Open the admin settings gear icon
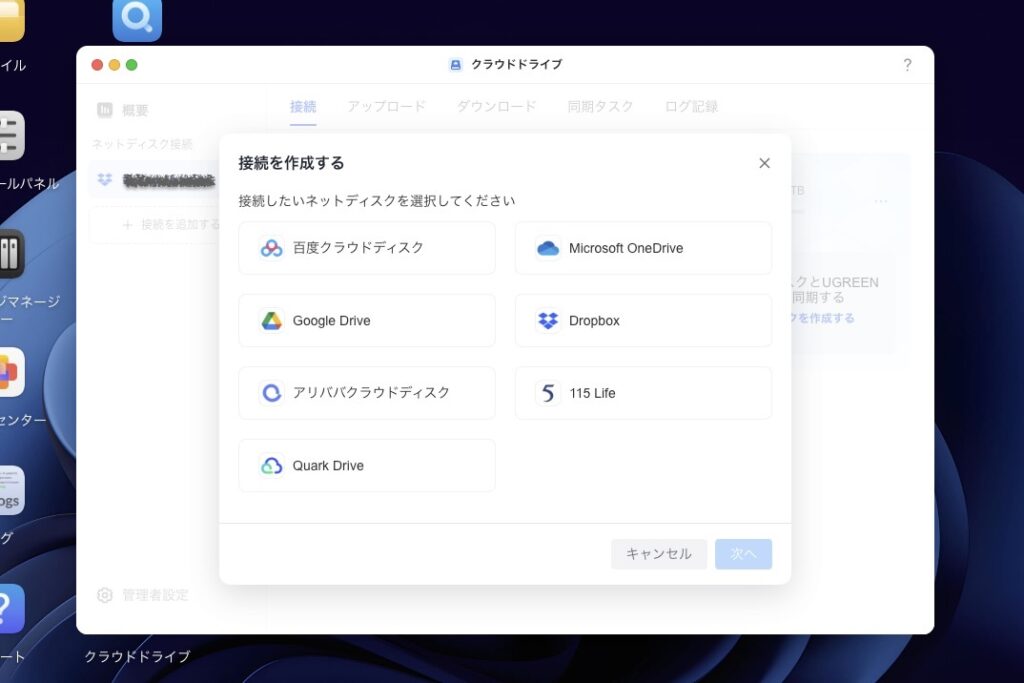The width and height of the screenshot is (1024, 683). (105, 595)
